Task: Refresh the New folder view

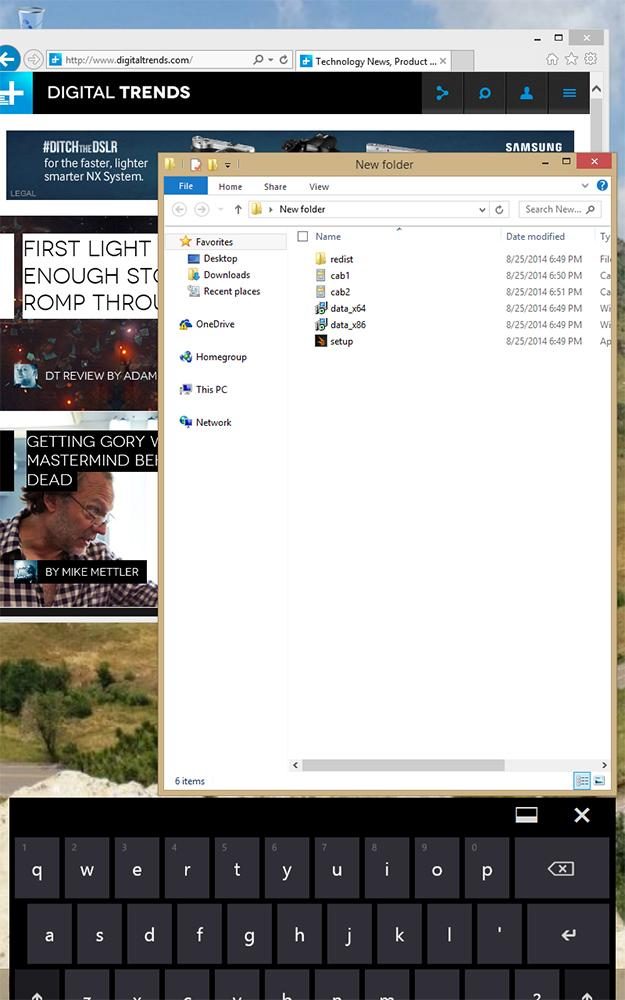Action: pos(499,209)
